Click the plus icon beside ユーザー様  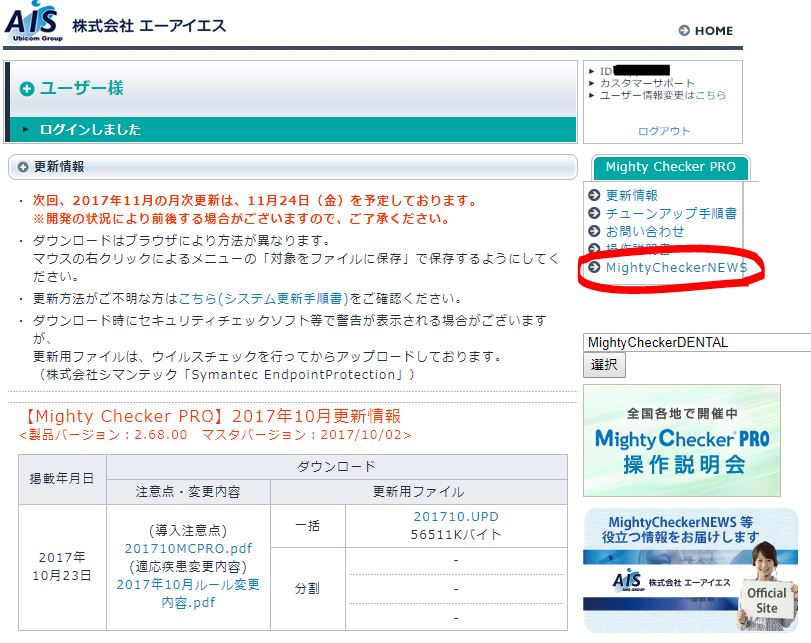[27, 89]
